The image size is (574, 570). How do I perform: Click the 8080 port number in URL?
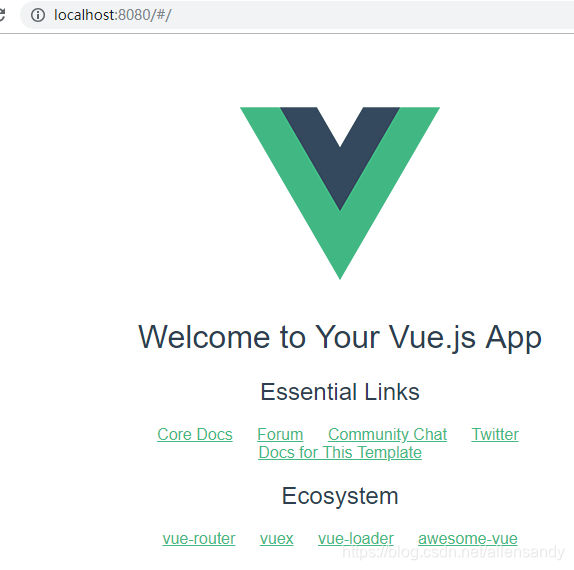pyautogui.click(x=134, y=15)
